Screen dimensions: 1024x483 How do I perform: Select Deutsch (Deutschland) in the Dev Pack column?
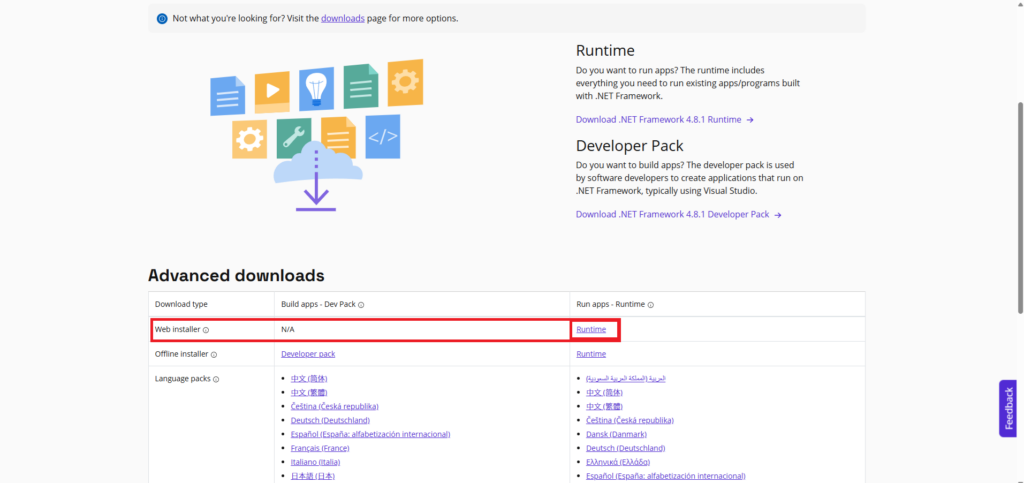point(330,420)
